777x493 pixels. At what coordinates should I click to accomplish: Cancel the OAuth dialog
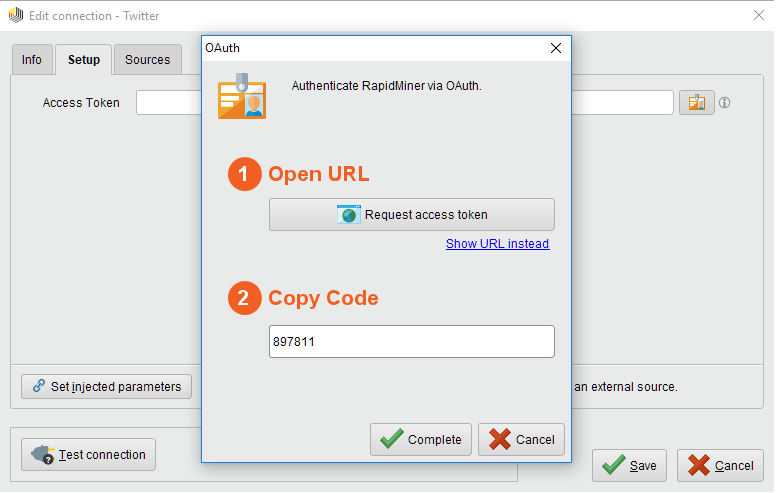521,439
